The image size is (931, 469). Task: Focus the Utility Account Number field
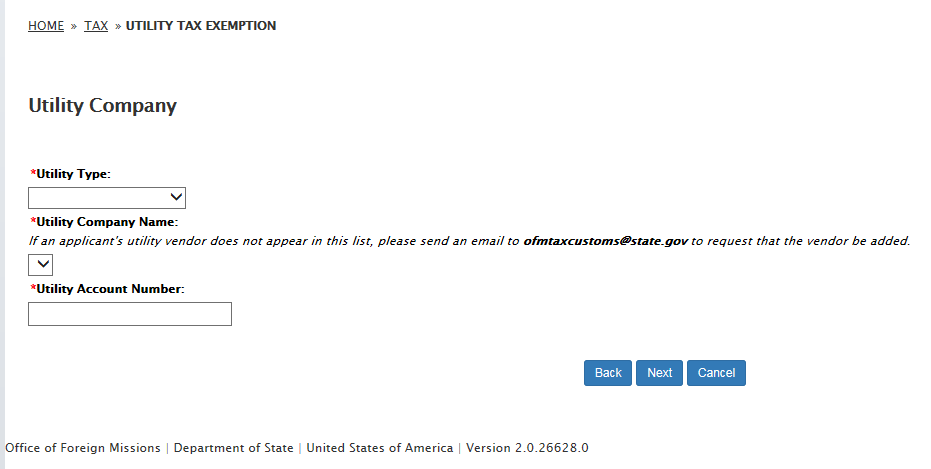coord(130,314)
